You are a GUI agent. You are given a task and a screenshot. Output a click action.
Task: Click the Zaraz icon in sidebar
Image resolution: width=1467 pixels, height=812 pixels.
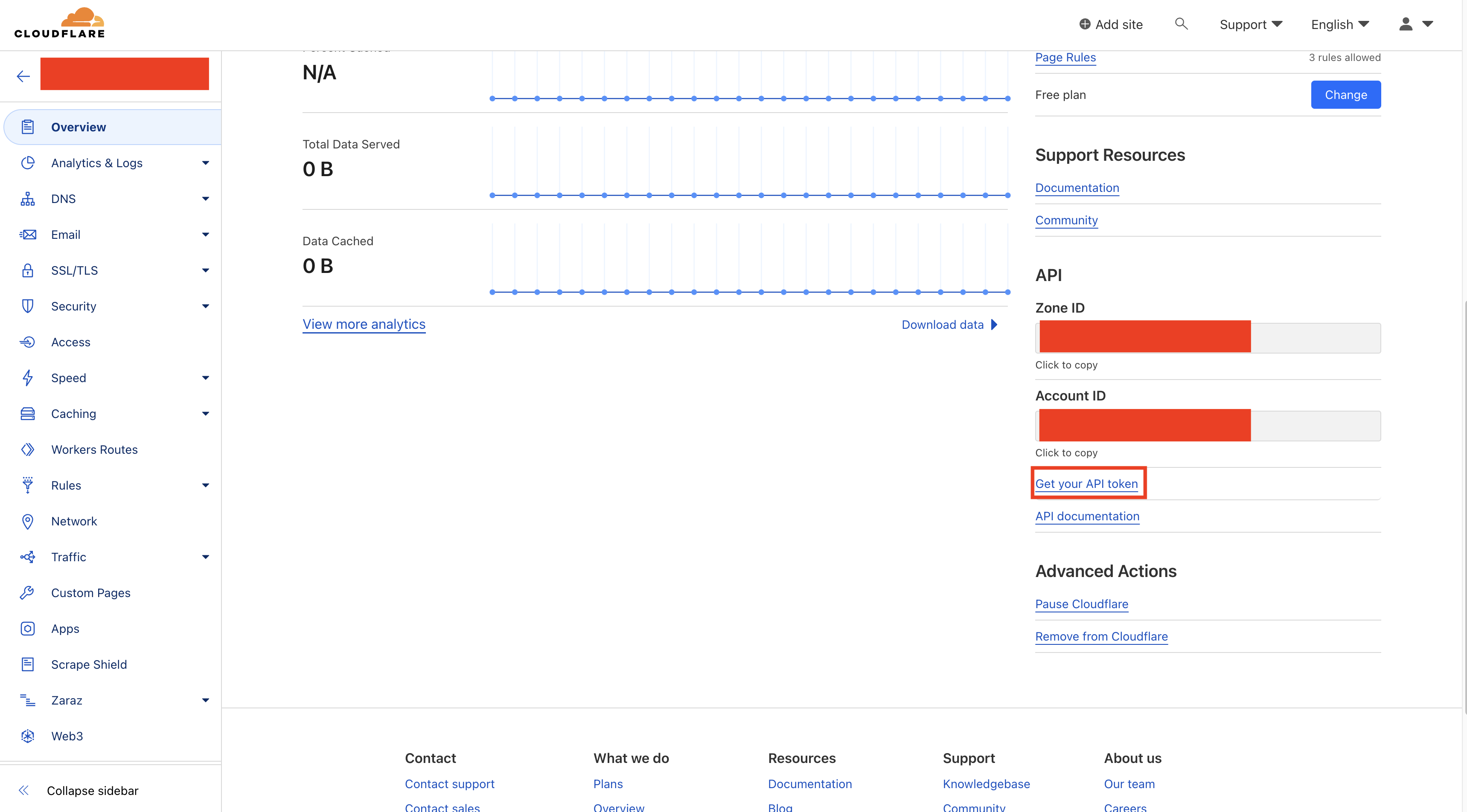[28, 700]
